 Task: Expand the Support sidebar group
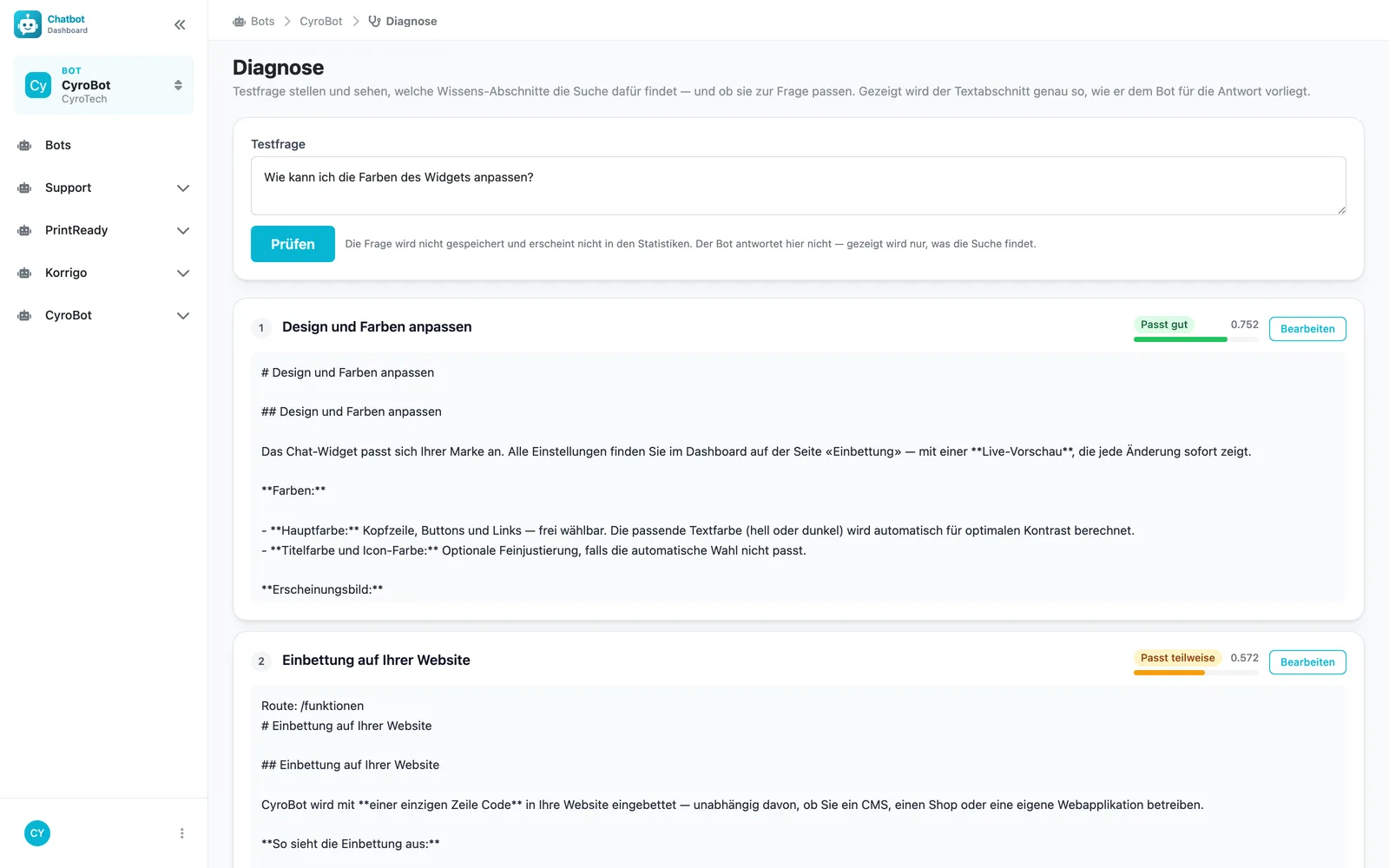pyautogui.click(x=183, y=188)
